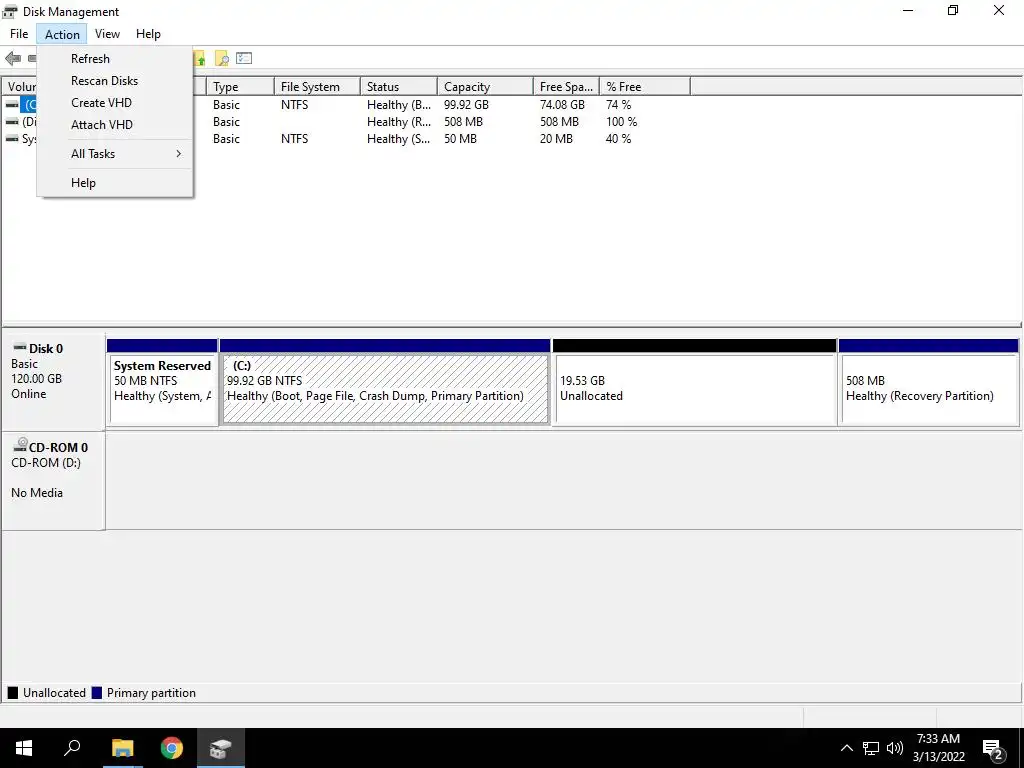Select the (C:) partition block
This screenshot has width=1024, height=768.
385,383
